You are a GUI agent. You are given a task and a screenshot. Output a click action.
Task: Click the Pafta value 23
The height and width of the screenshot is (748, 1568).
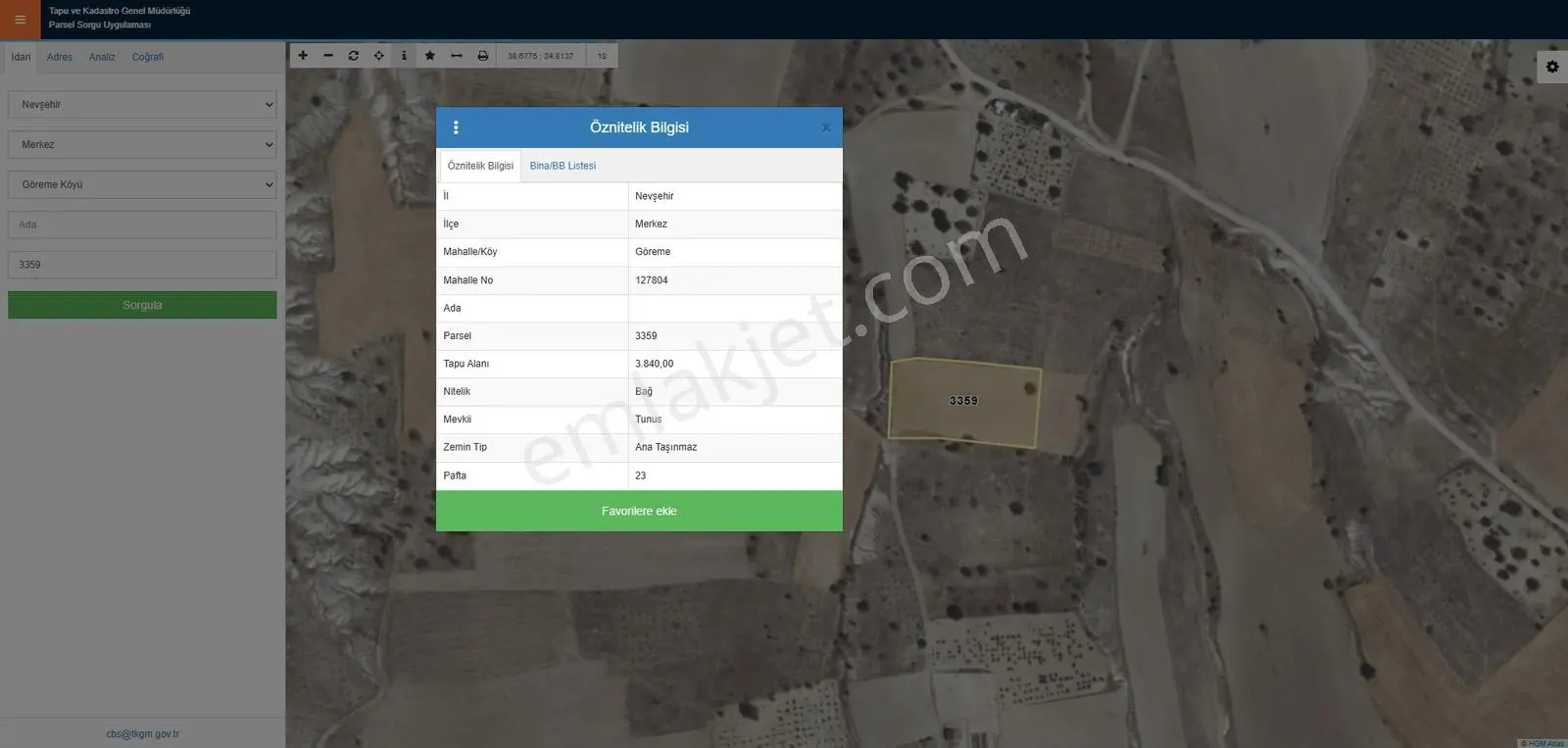tap(640, 475)
